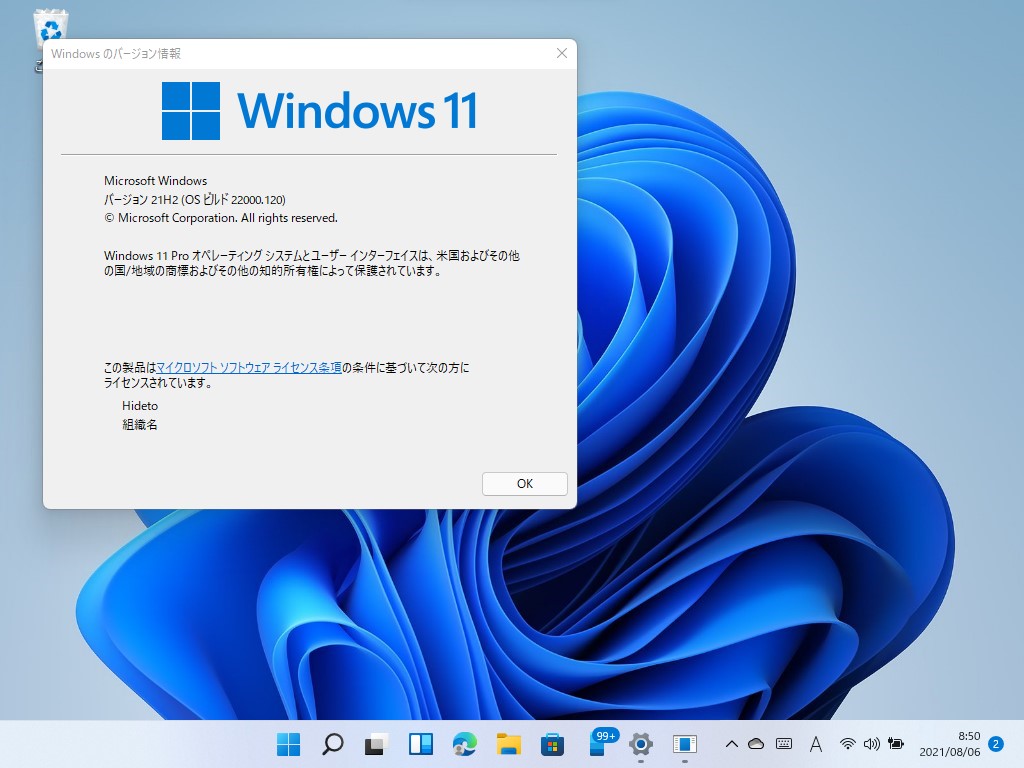
Task: Launch Microsoft Edge
Action: click(463, 745)
